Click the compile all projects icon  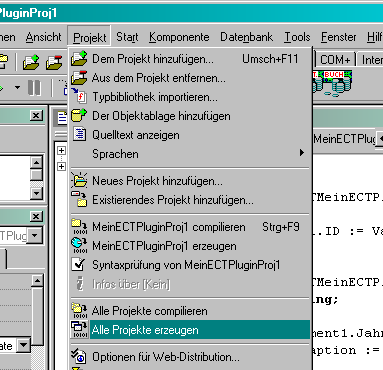[79, 311]
